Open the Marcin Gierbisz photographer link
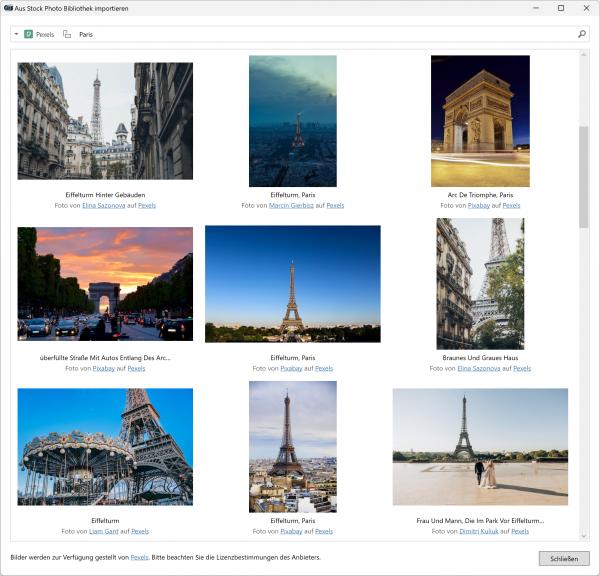Screen dimensions: 600x576 (291, 205)
